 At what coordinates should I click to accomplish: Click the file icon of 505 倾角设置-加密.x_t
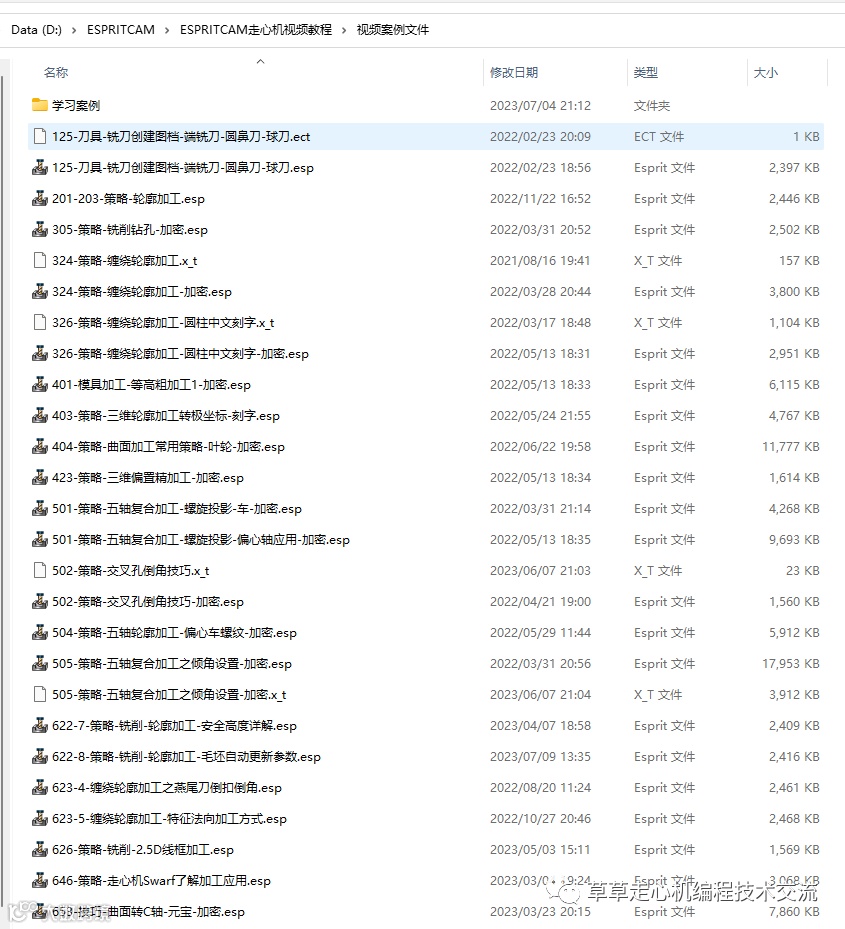[x=40, y=694]
